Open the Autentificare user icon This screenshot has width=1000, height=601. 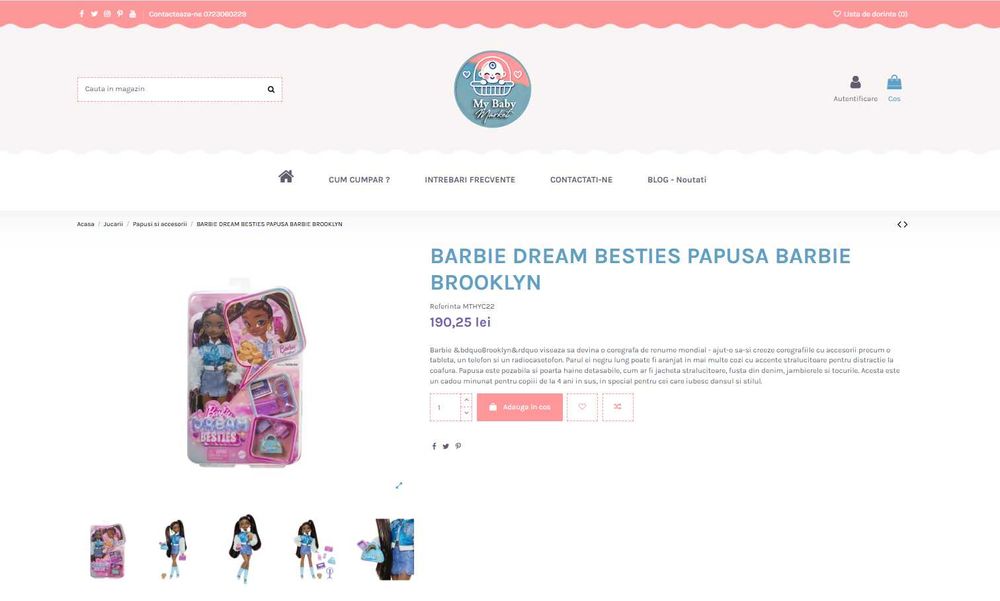pyautogui.click(x=855, y=82)
